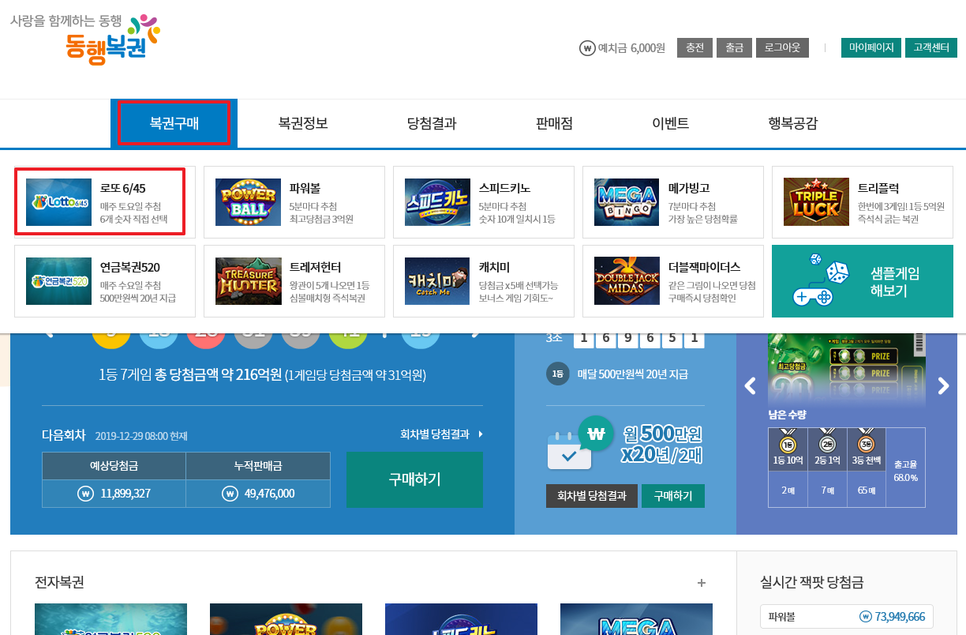966x635 pixels.
Task: Click the won icon beside 예치금
Action: (x=587, y=48)
